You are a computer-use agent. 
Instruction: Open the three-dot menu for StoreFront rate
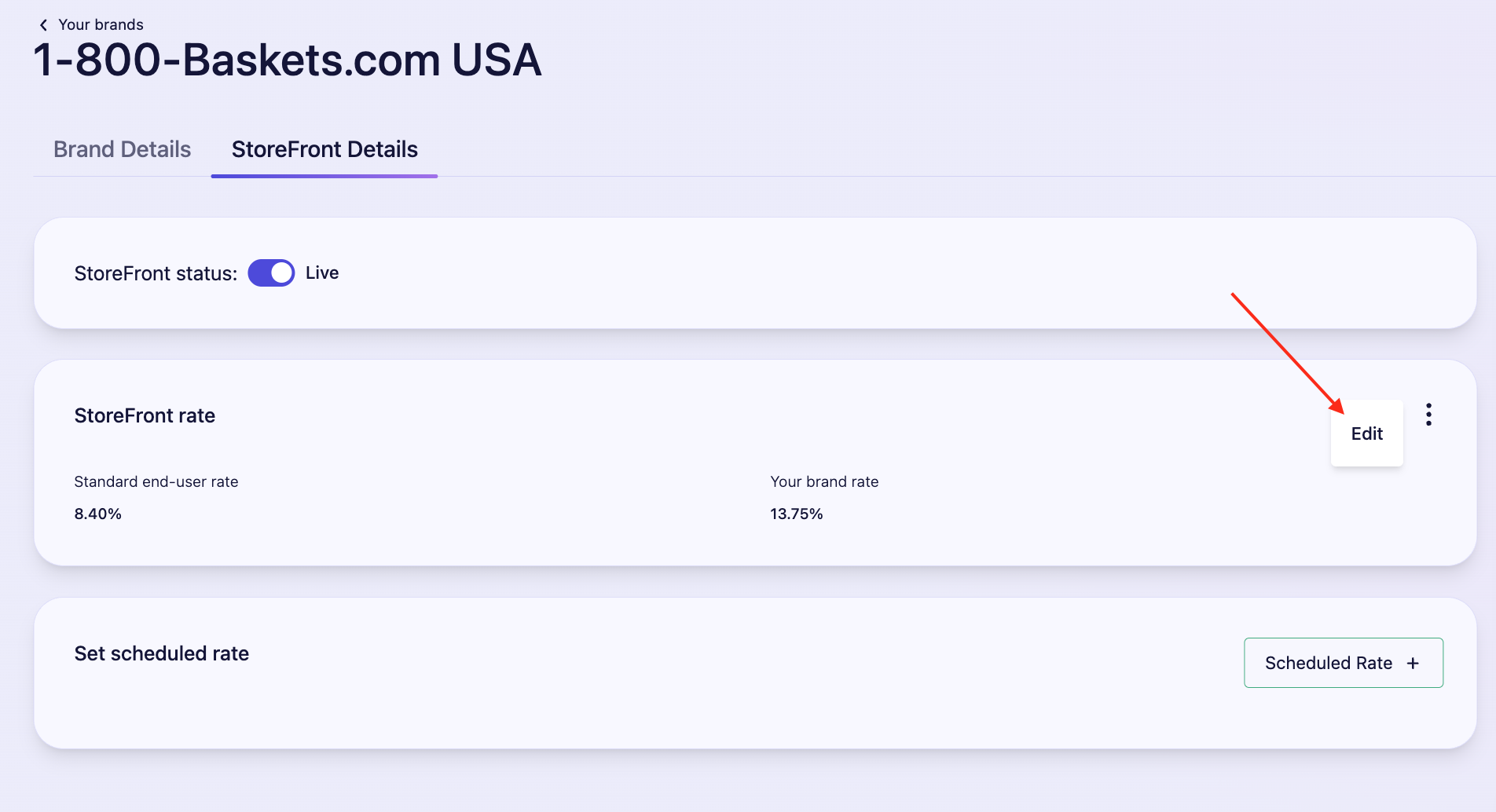point(1428,415)
